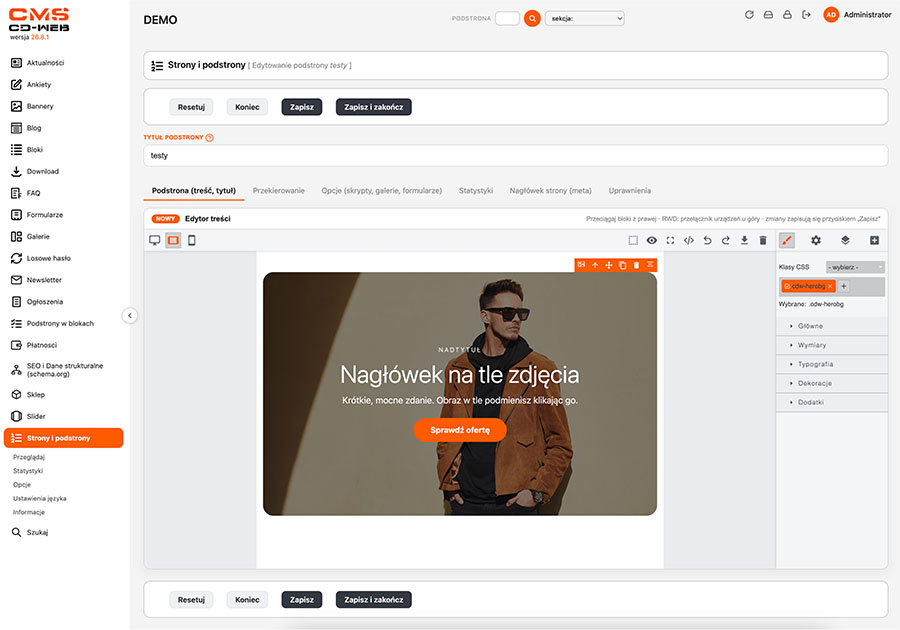Delete the selected hero block via orange toolbar
The image size is (900, 630).
tap(636, 265)
